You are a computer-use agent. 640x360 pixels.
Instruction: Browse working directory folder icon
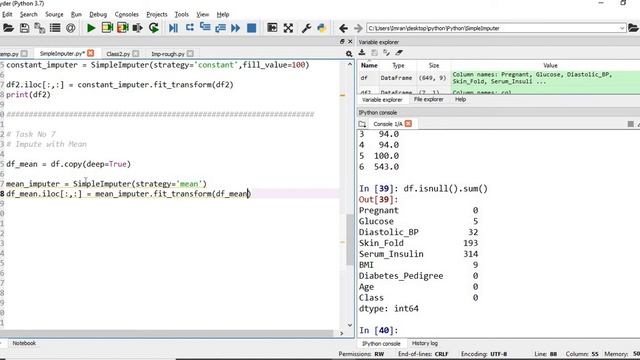633,28
